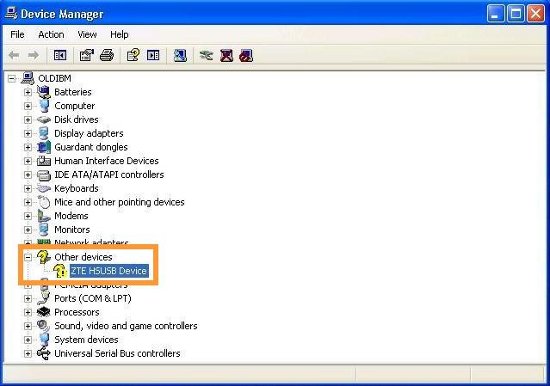The width and height of the screenshot is (550, 386).
Task: Open the View menu
Action: tap(87, 35)
